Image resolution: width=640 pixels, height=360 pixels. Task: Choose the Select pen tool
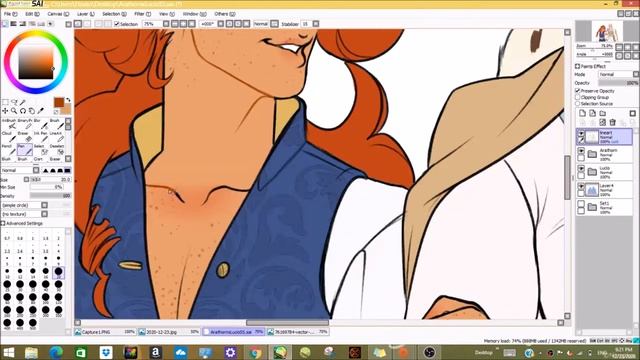(x=40, y=150)
